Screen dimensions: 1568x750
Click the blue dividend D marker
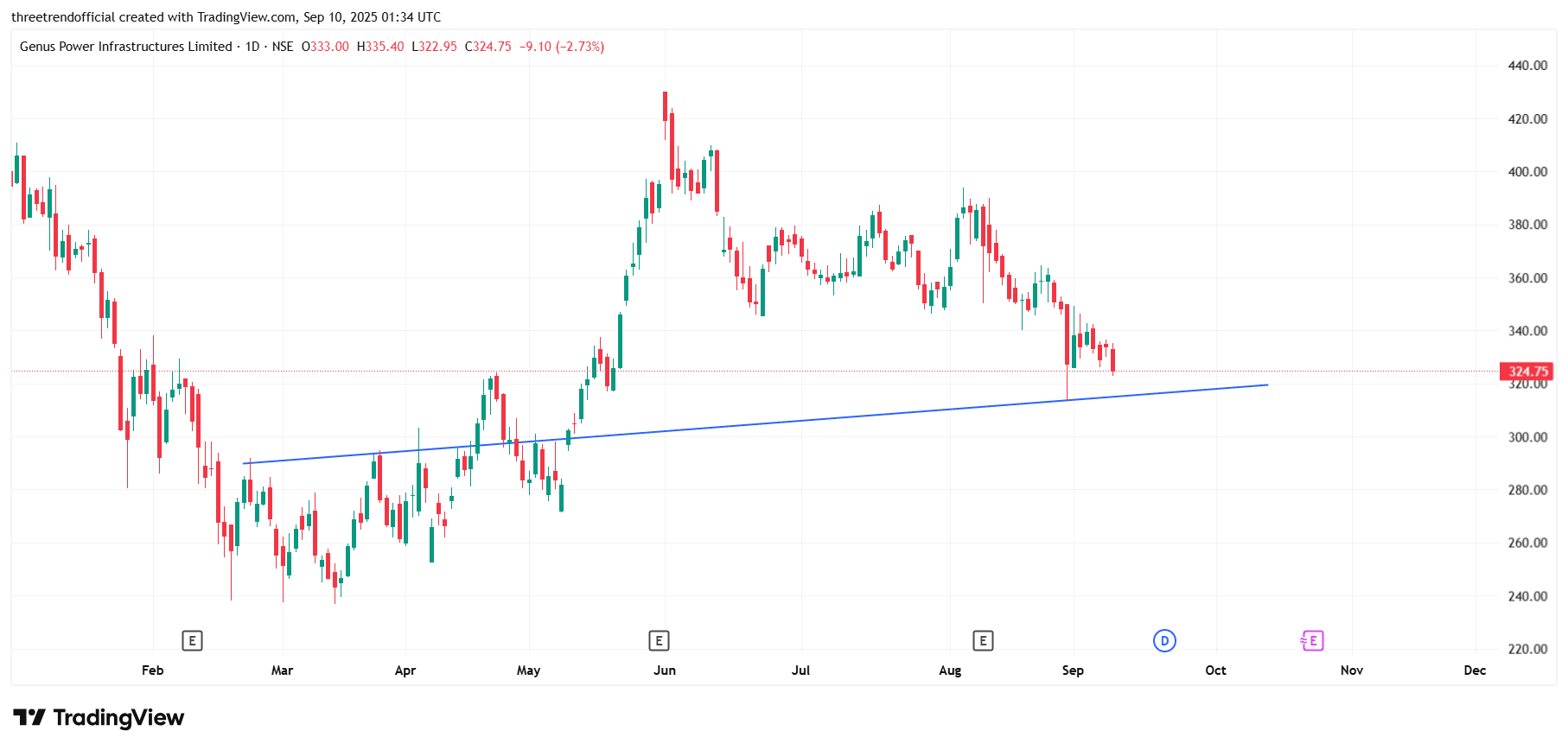point(1164,640)
